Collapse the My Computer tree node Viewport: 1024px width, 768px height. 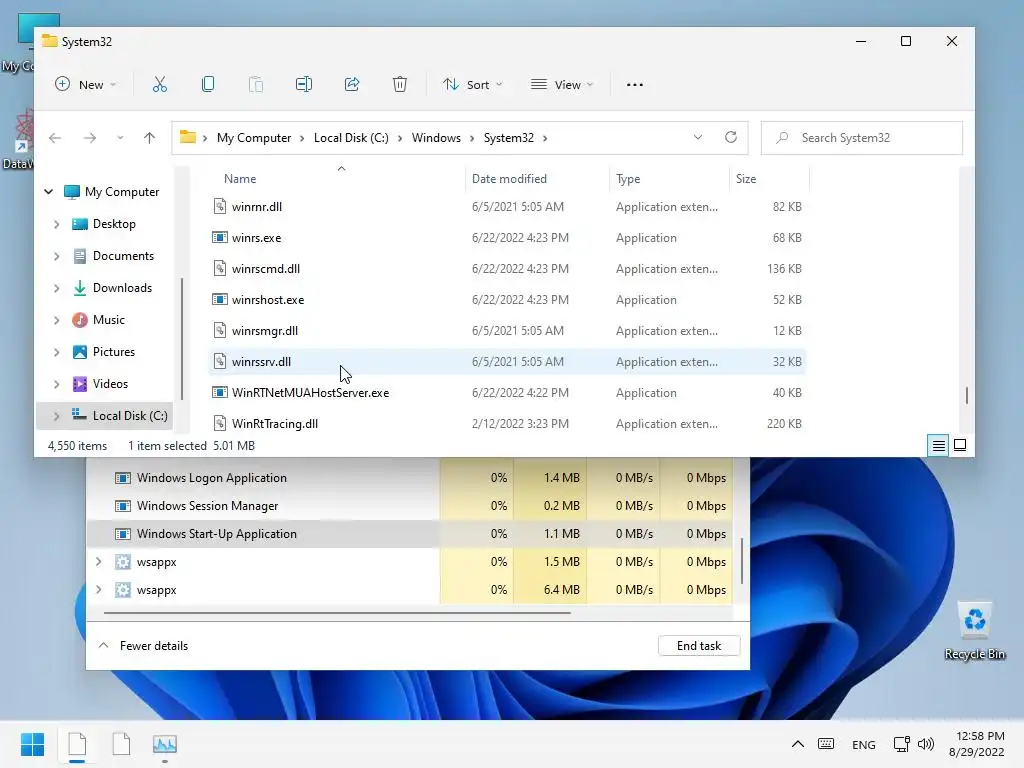tap(48, 191)
